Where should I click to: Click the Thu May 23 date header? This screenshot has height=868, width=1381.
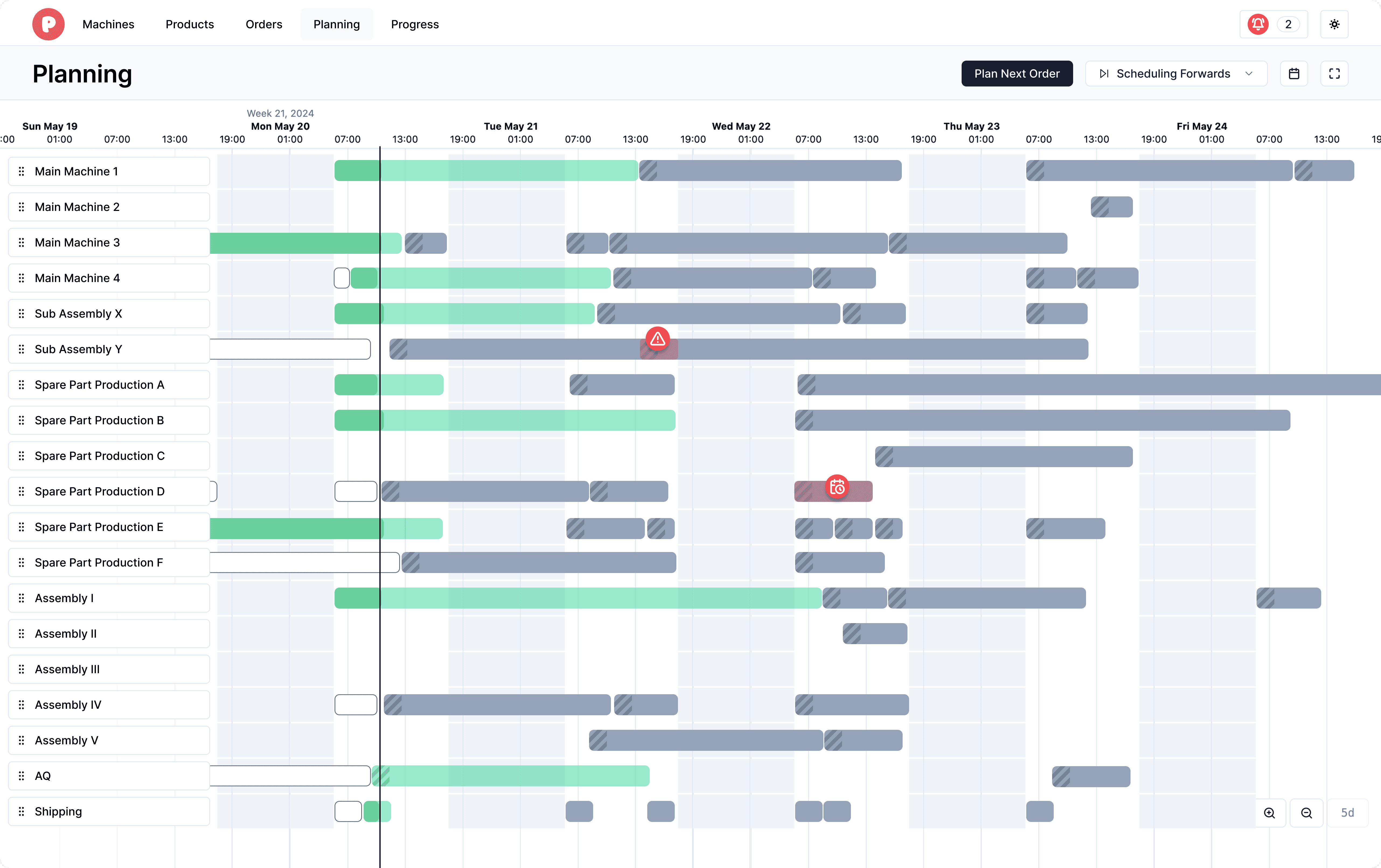[x=972, y=126]
